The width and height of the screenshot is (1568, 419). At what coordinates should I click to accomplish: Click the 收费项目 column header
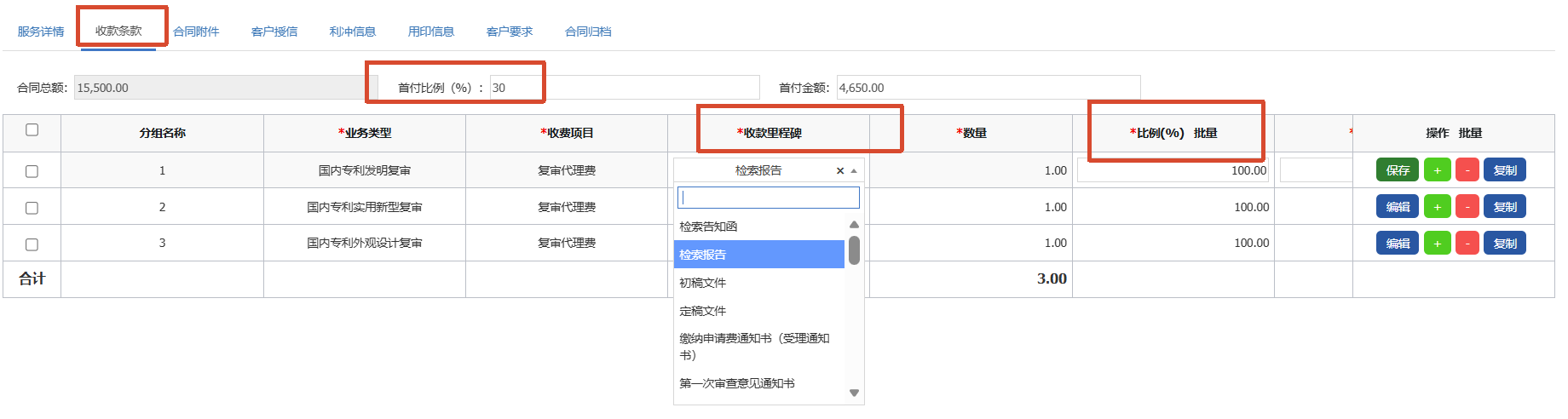[567, 133]
